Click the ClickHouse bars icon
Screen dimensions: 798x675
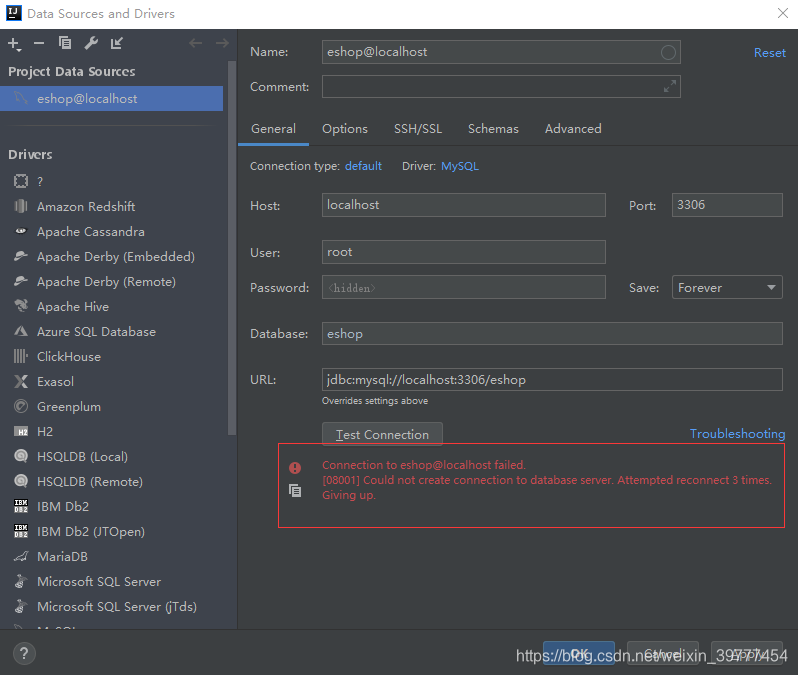click(x=21, y=356)
